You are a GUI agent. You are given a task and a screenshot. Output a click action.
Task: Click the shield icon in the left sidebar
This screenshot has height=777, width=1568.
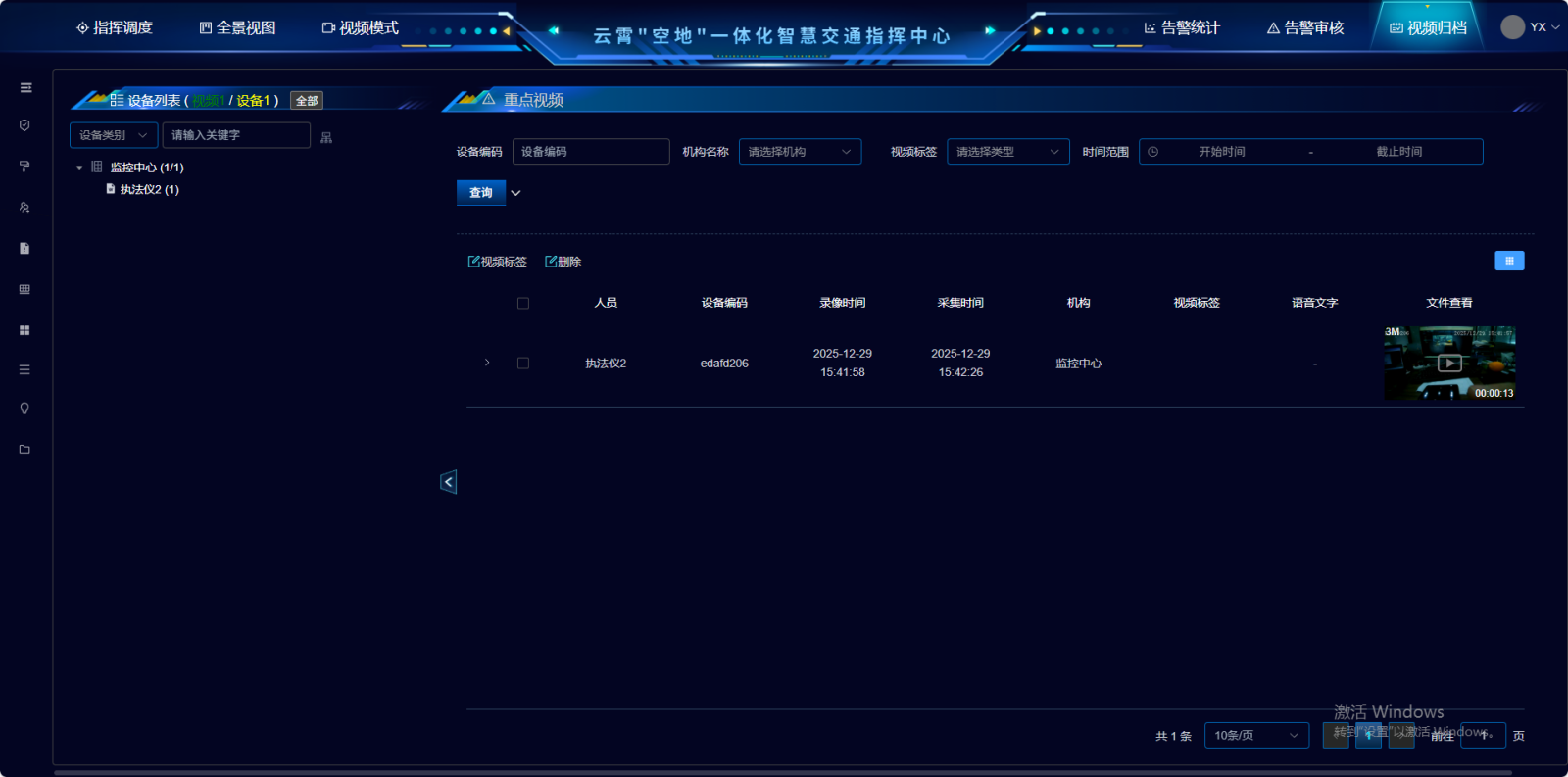tap(25, 125)
